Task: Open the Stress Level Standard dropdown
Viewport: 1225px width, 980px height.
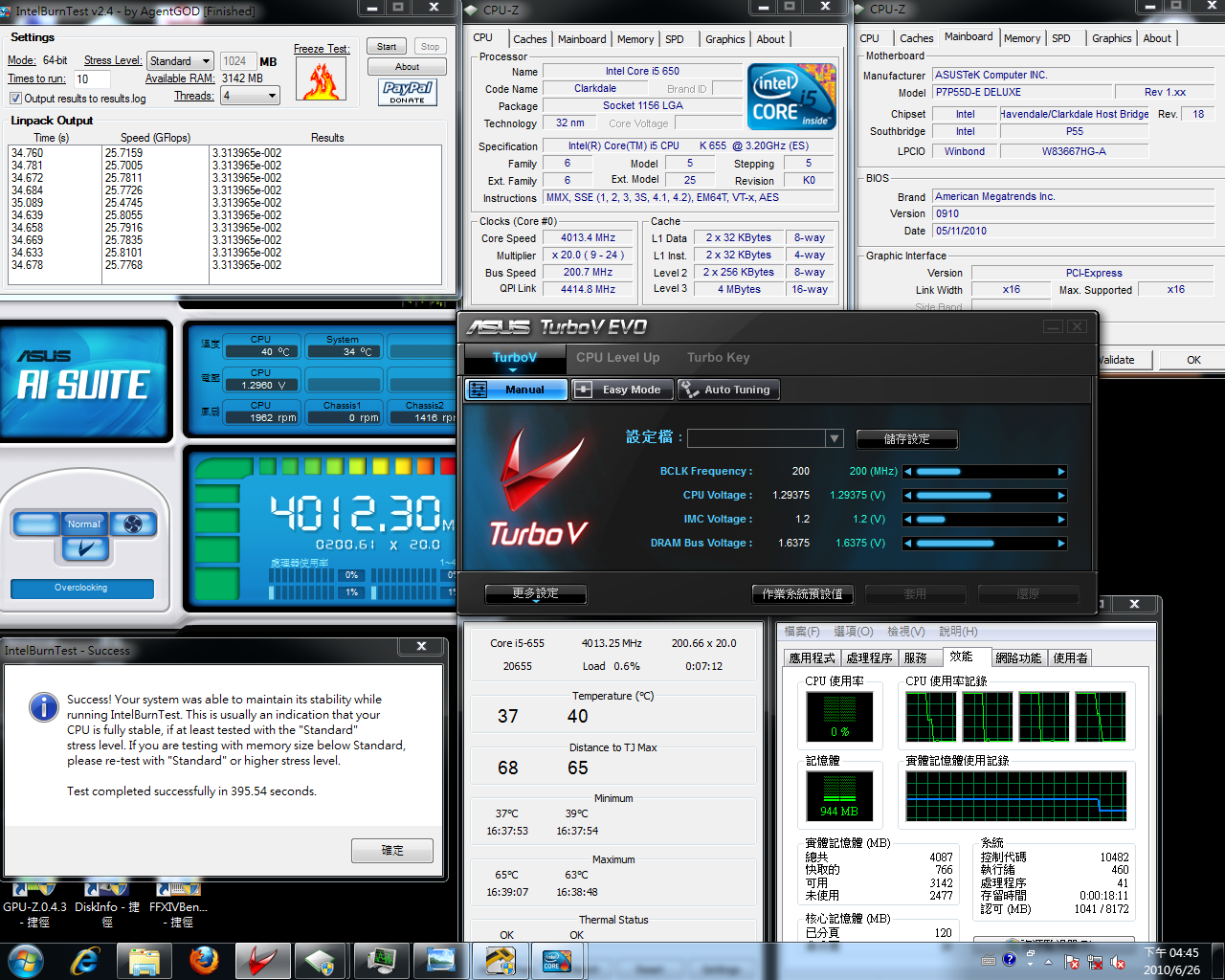Action: coord(181,61)
